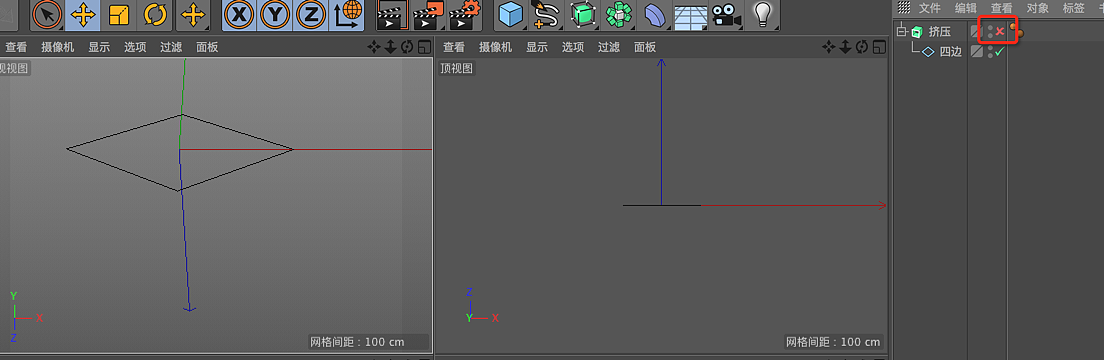Disable 四边 via green checkmark

pyautogui.click(x=999, y=51)
